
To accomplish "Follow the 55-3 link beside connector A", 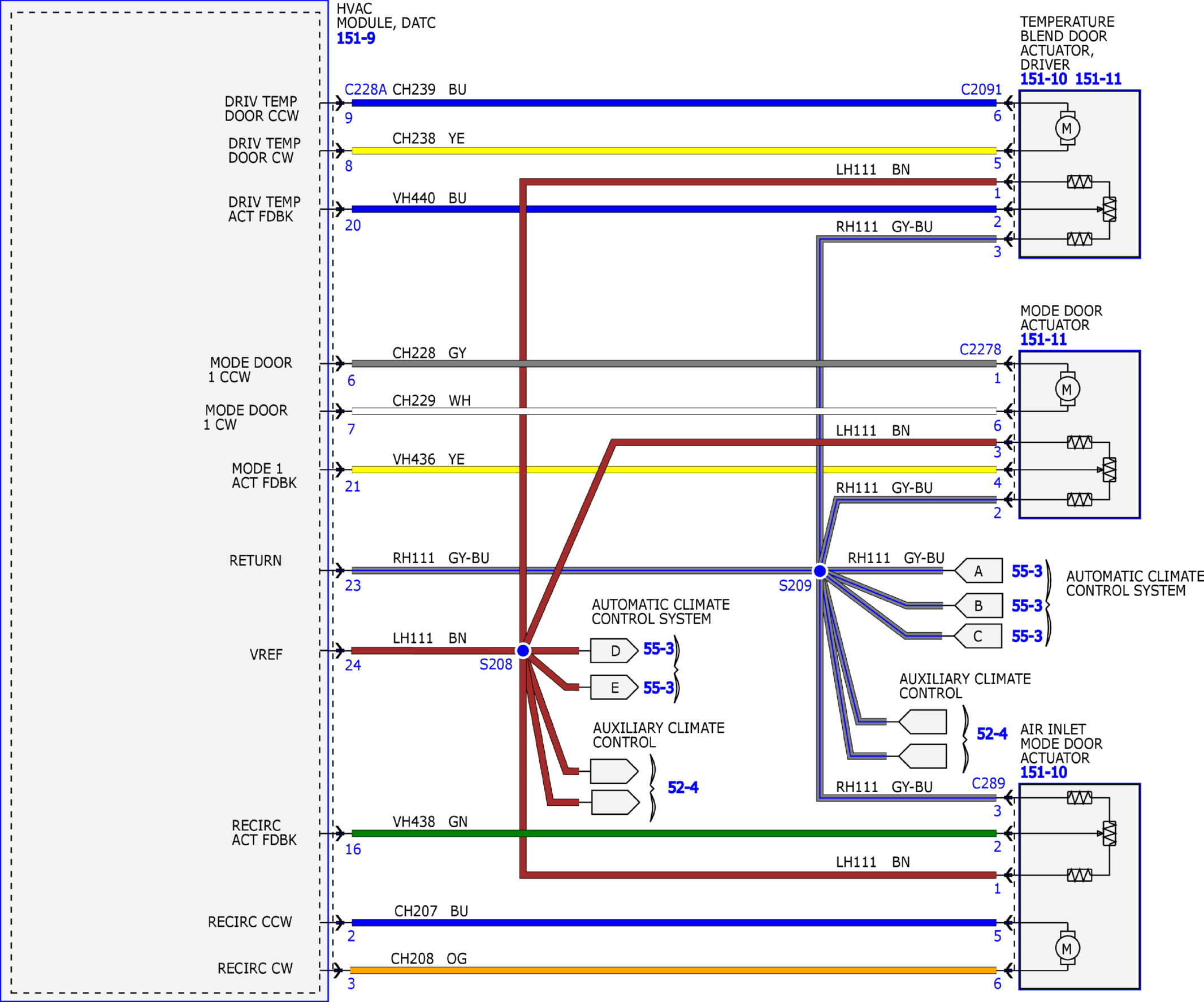I will click(1027, 571).
